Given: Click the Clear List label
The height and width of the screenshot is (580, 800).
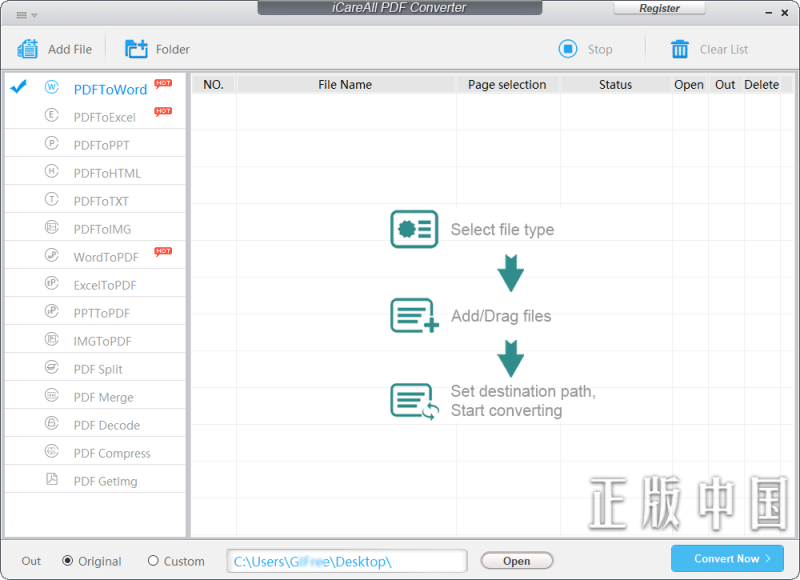Looking at the screenshot, I should click(723, 49).
